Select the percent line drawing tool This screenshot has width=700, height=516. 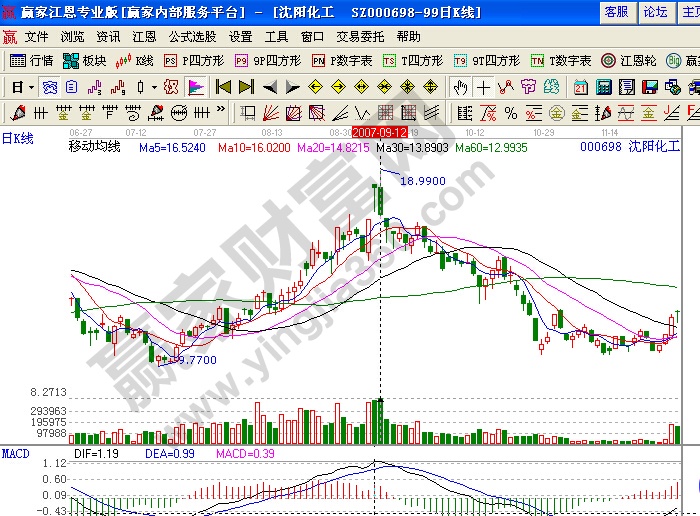coord(510,112)
